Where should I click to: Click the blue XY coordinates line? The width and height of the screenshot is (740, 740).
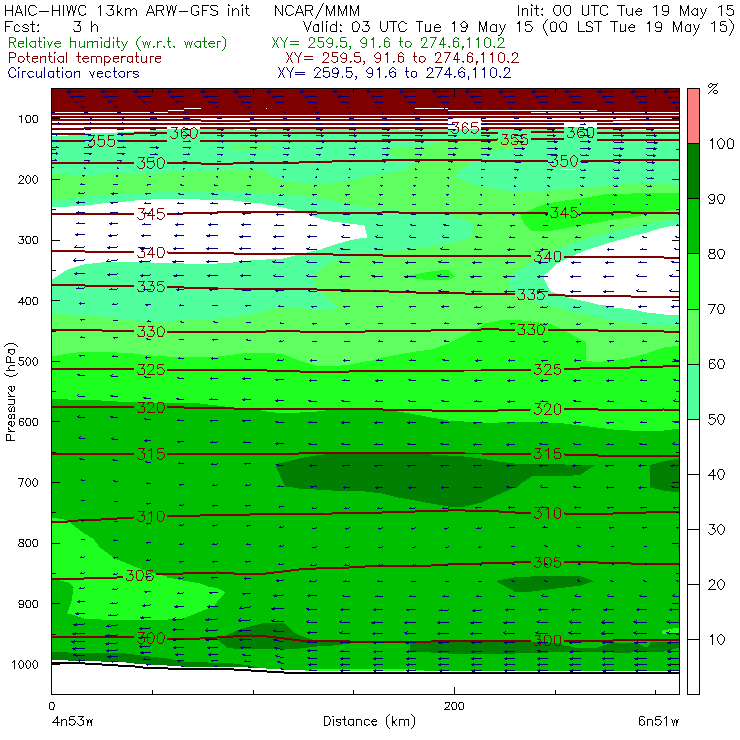[x=394, y=73]
